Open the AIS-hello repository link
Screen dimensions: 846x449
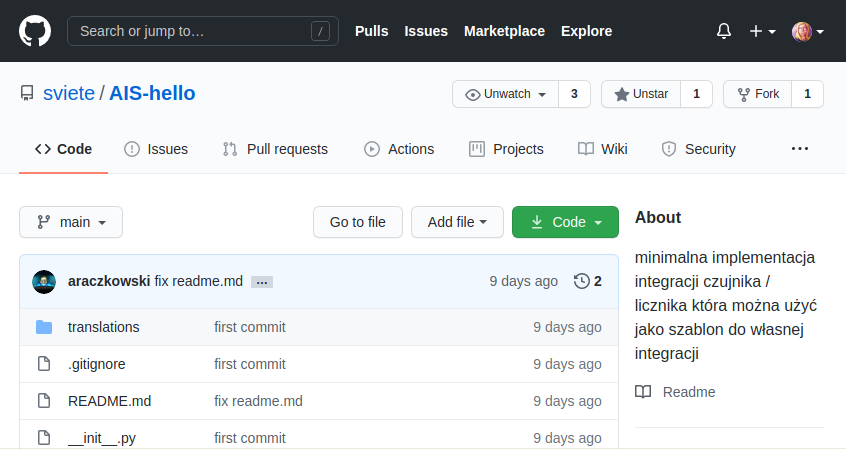click(x=152, y=93)
